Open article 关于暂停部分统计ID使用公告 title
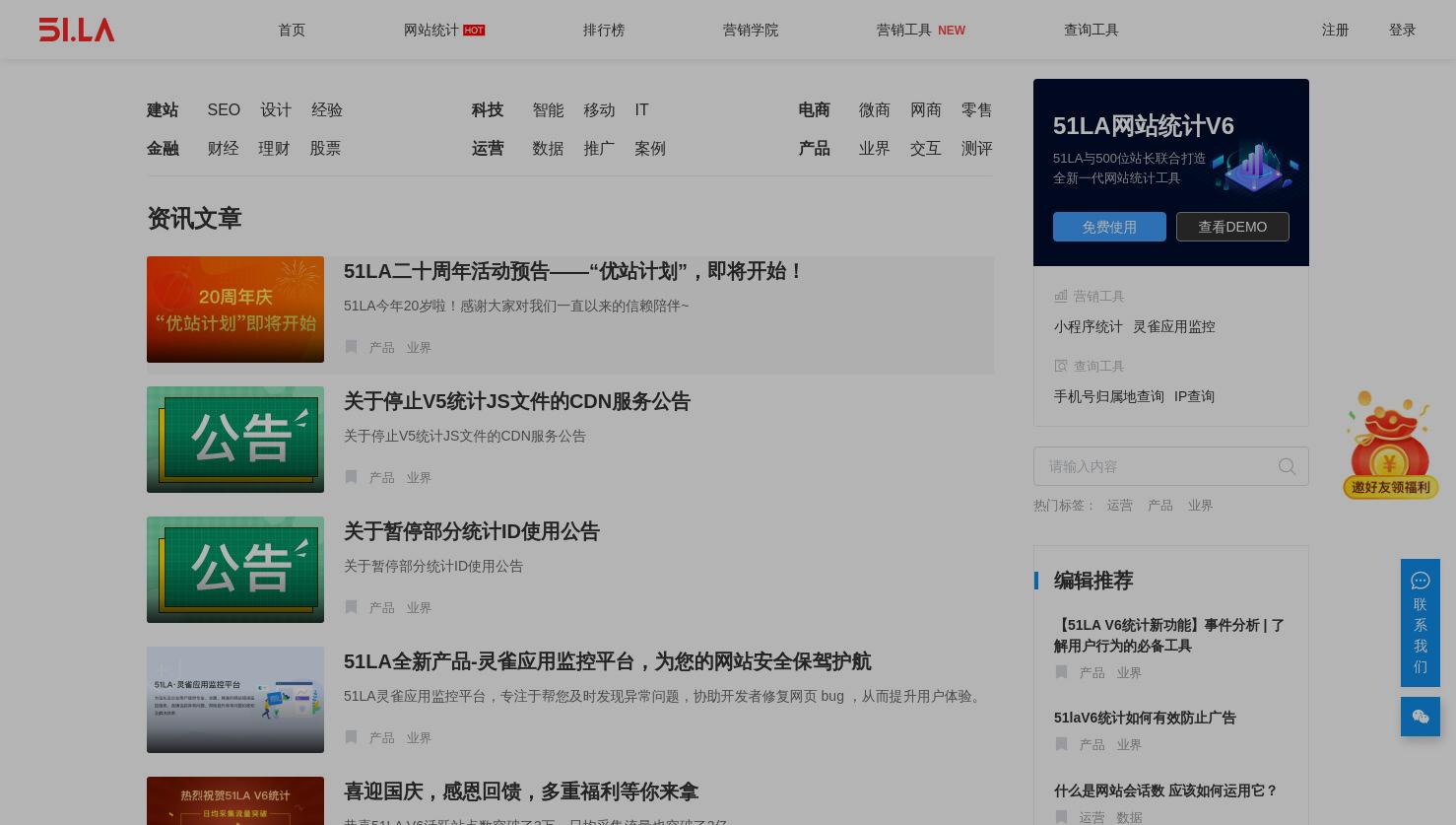 click(x=472, y=531)
